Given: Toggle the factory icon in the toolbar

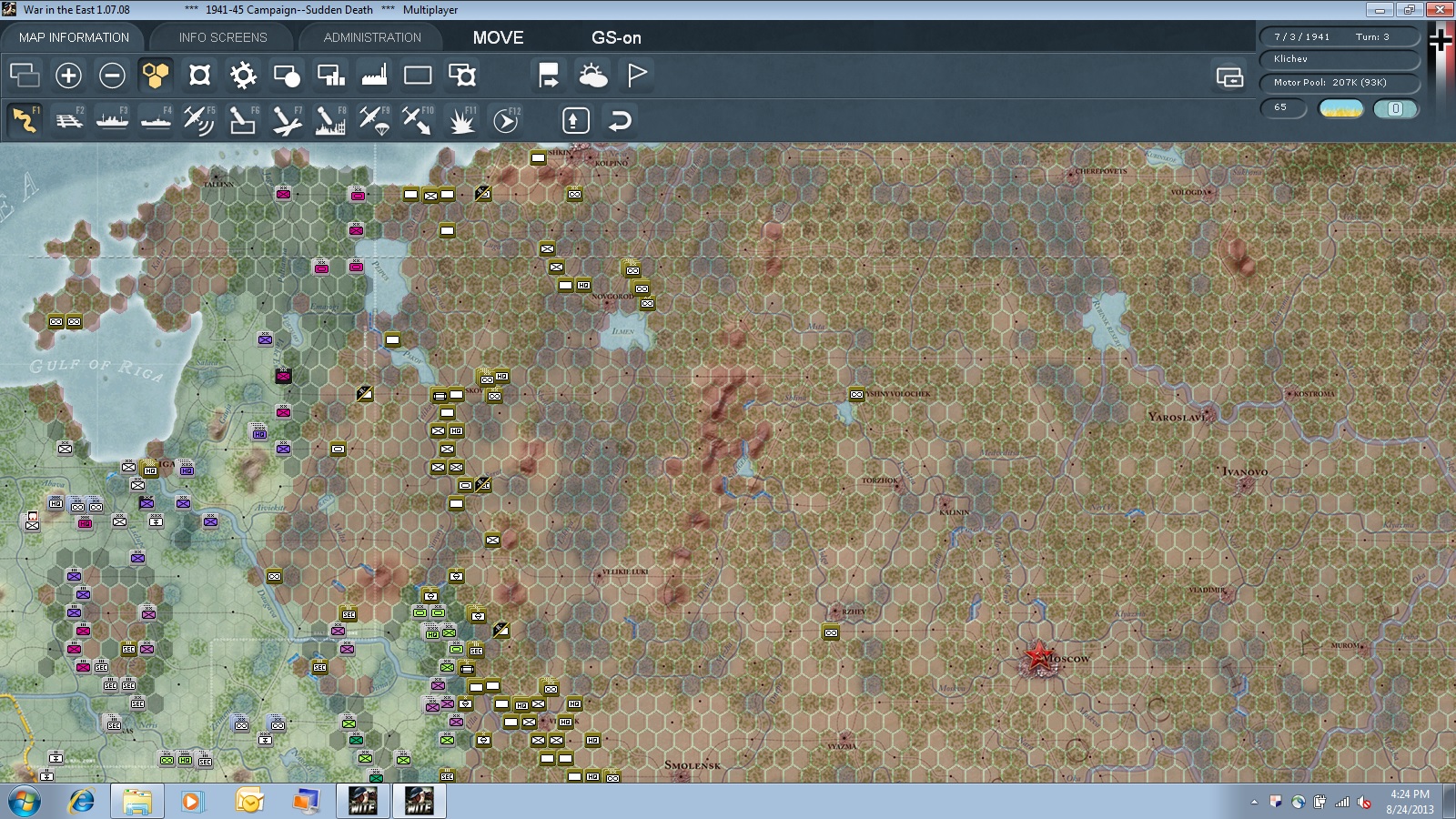Looking at the screenshot, I should point(374,76).
